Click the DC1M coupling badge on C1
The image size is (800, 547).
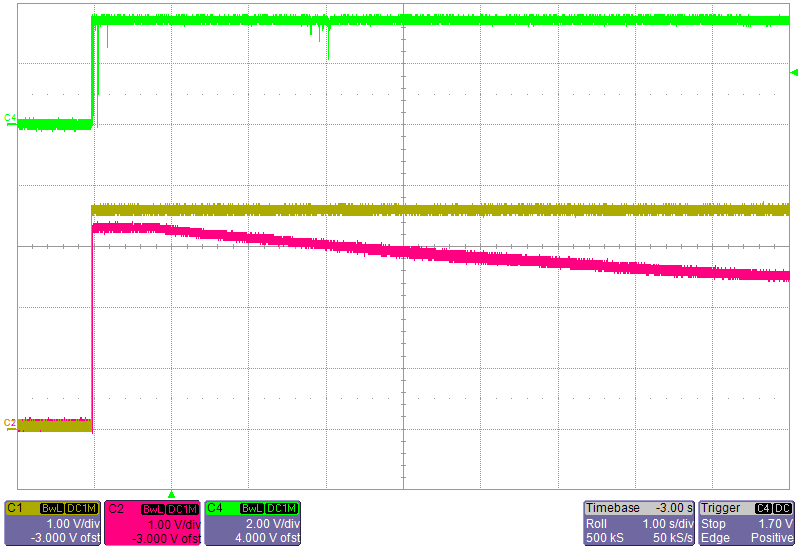(x=81, y=508)
